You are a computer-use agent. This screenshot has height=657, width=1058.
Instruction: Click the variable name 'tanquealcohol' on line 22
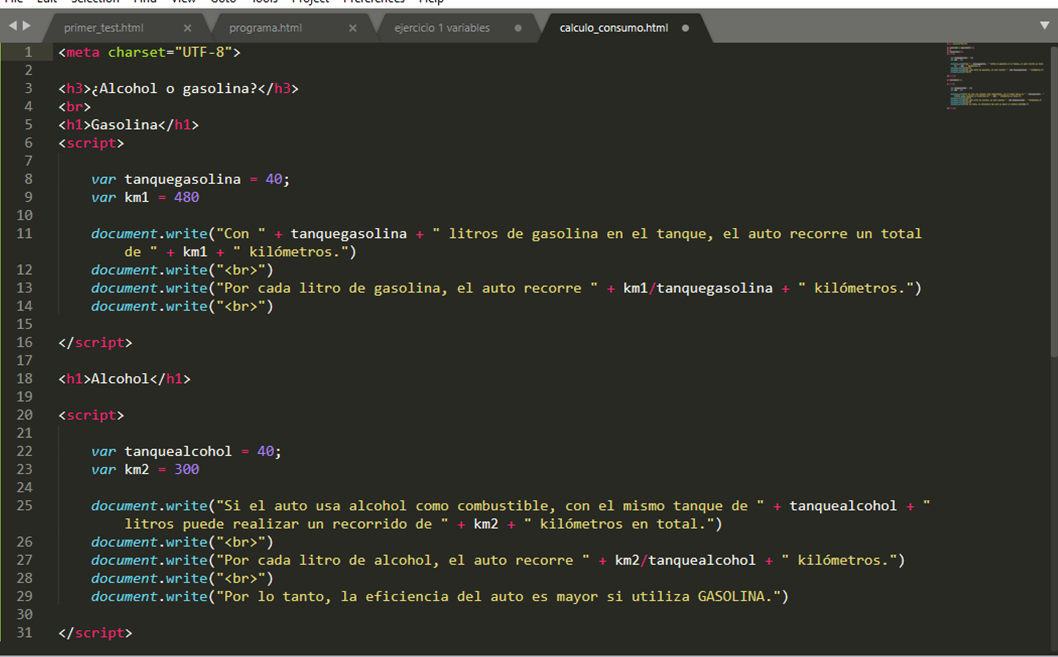[x=178, y=451]
